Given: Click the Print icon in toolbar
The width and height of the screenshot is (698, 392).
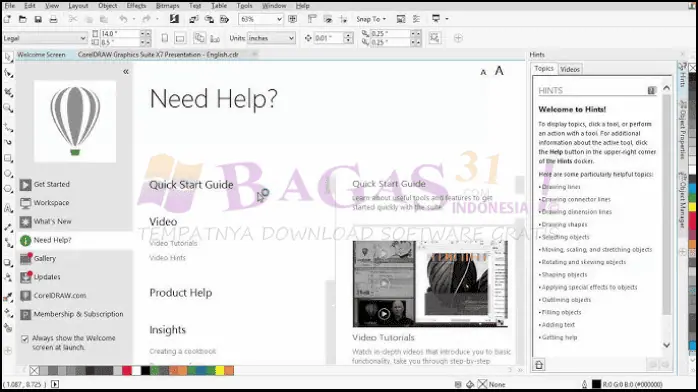Looking at the screenshot, I should pos(53,19).
